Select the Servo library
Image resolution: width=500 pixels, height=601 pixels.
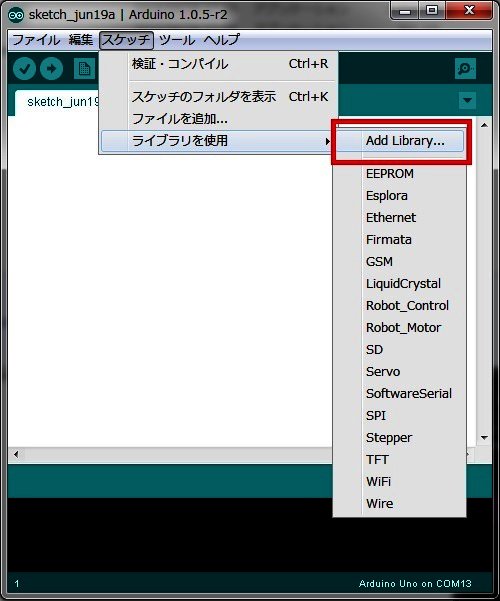coord(400,372)
